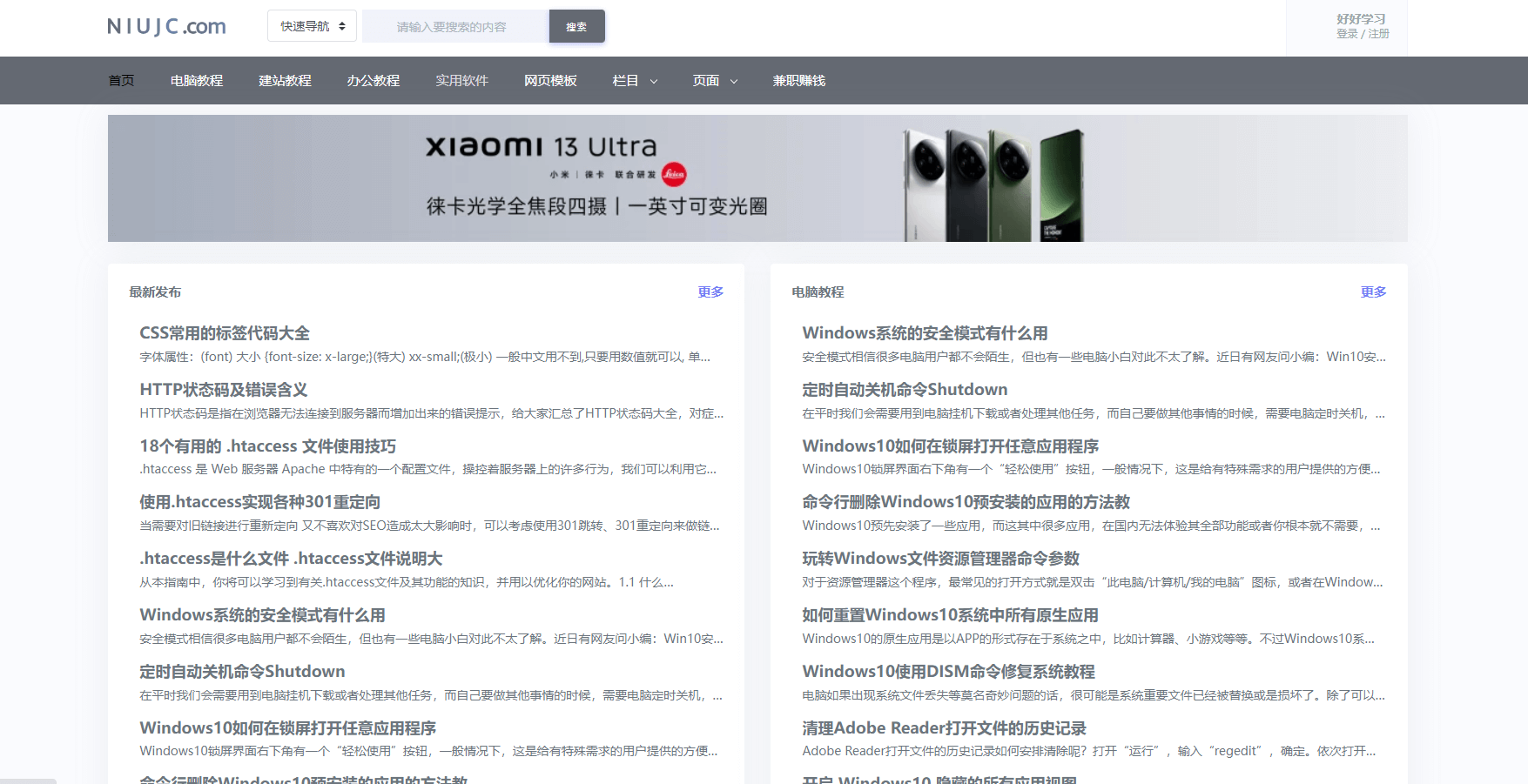The image size is (1528, 784).
Task: Click summary starting Adobe Reader打开文件的历史记录如何
Action: coord(1088,751)
